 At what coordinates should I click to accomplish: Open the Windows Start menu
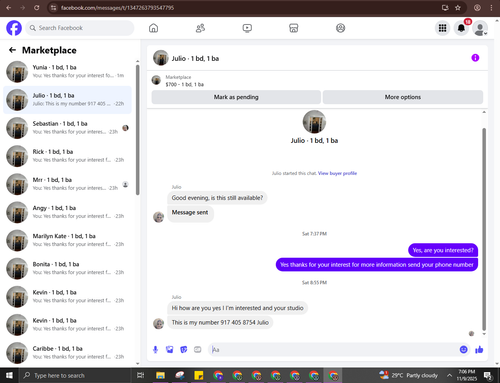9,375
